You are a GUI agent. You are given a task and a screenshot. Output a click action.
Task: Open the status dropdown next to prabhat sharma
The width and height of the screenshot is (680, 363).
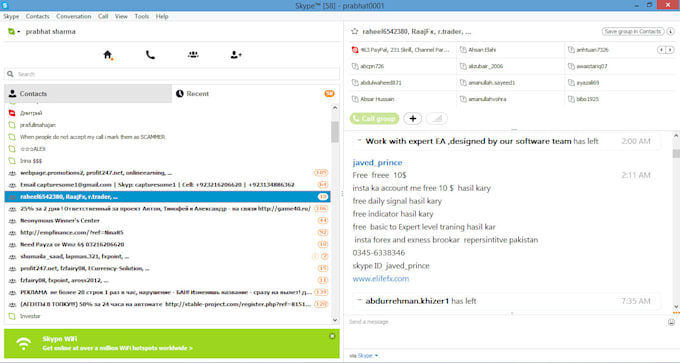14,32
